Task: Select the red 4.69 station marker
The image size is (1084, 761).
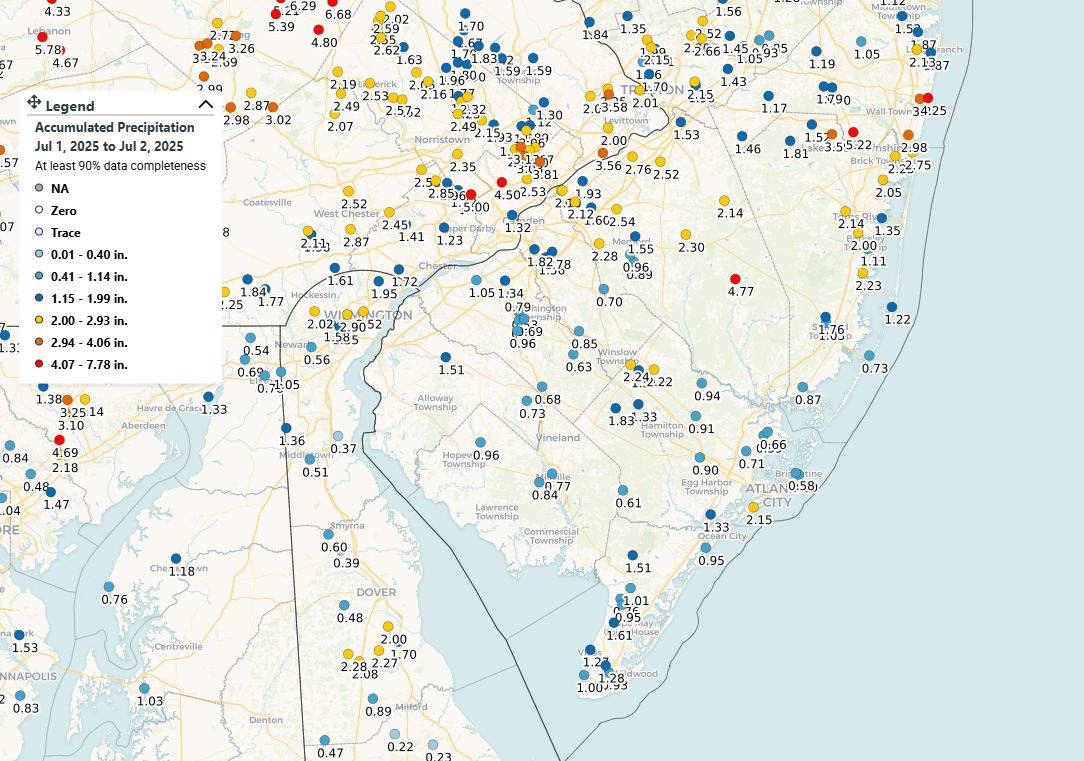Action: [59, 440]
